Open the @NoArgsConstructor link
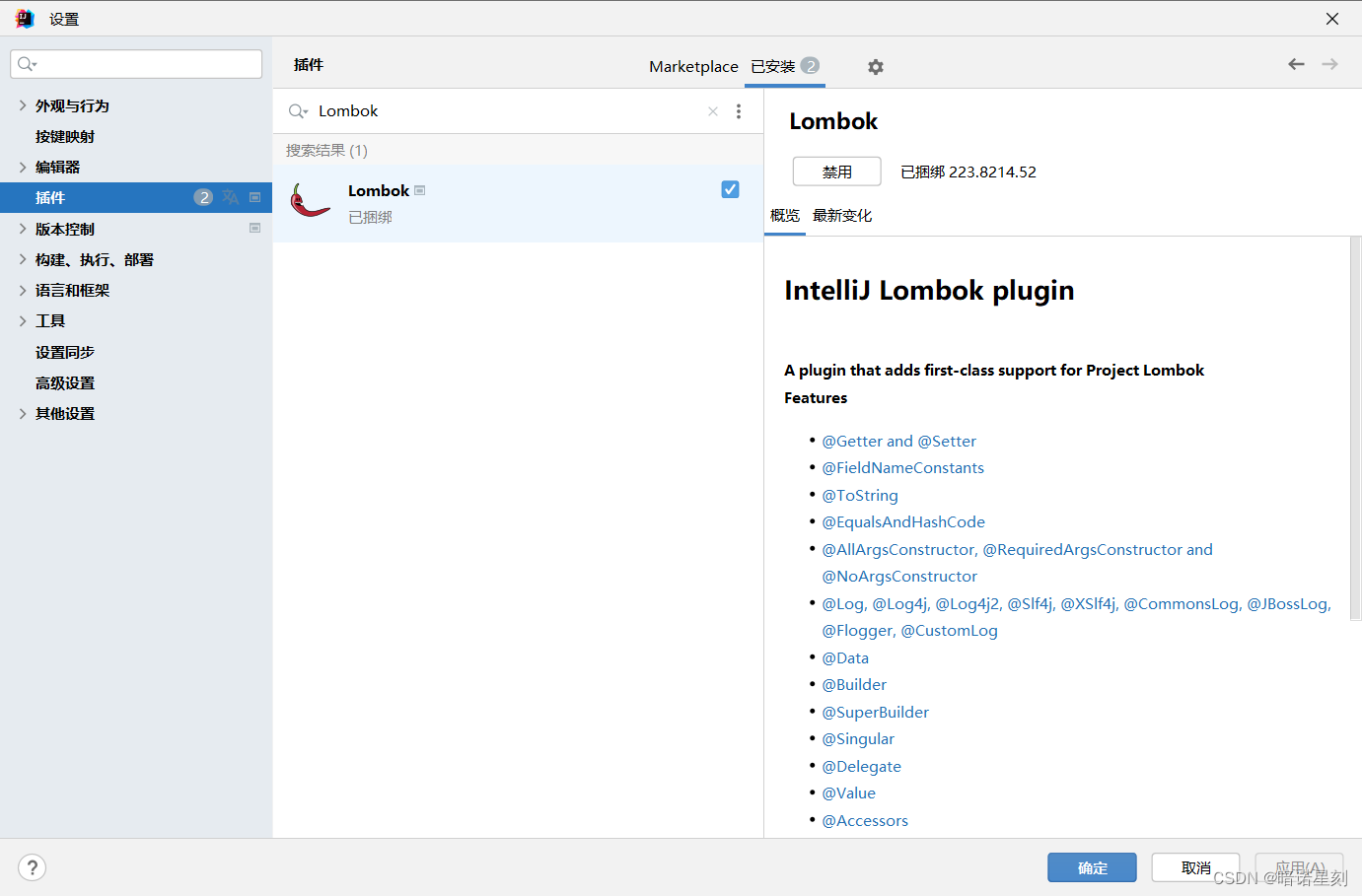 (899, 576)
